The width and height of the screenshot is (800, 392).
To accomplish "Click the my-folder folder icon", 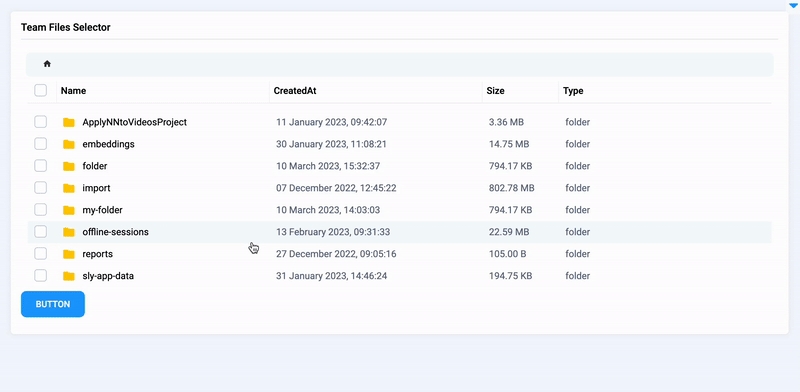I will tap(69, 210).
